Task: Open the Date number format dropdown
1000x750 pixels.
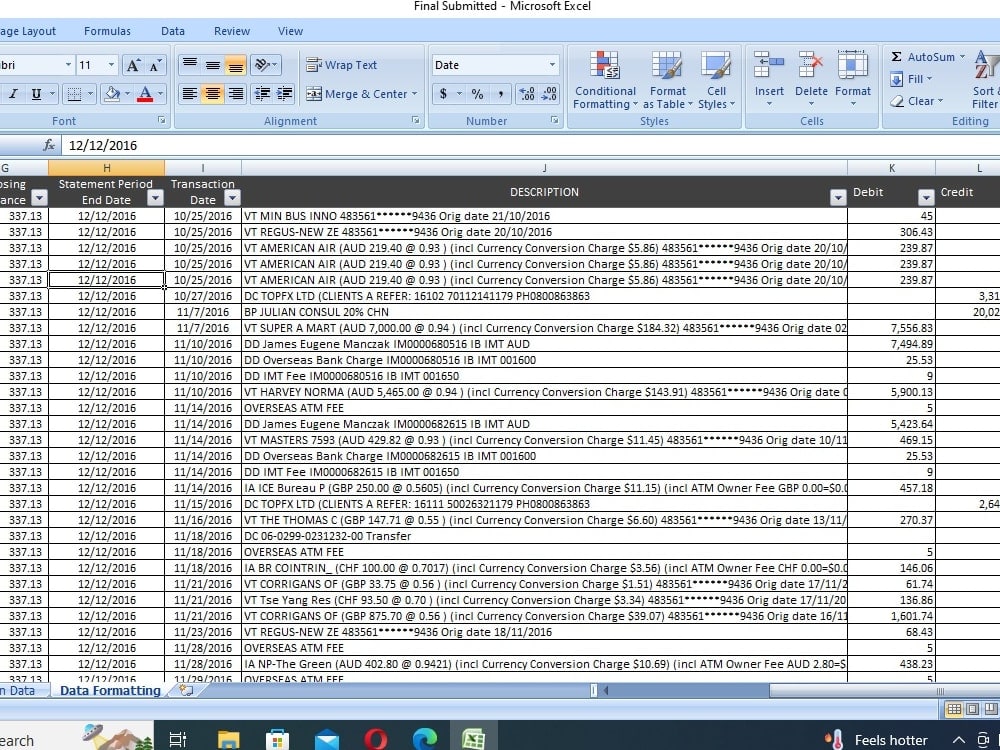Action: point(552,64)
